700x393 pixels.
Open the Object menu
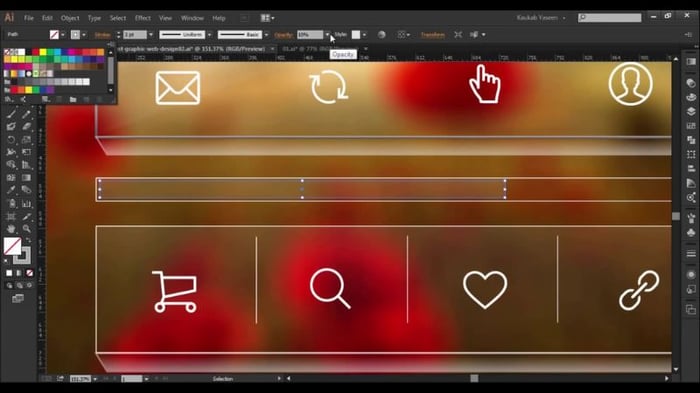[70, 18]
